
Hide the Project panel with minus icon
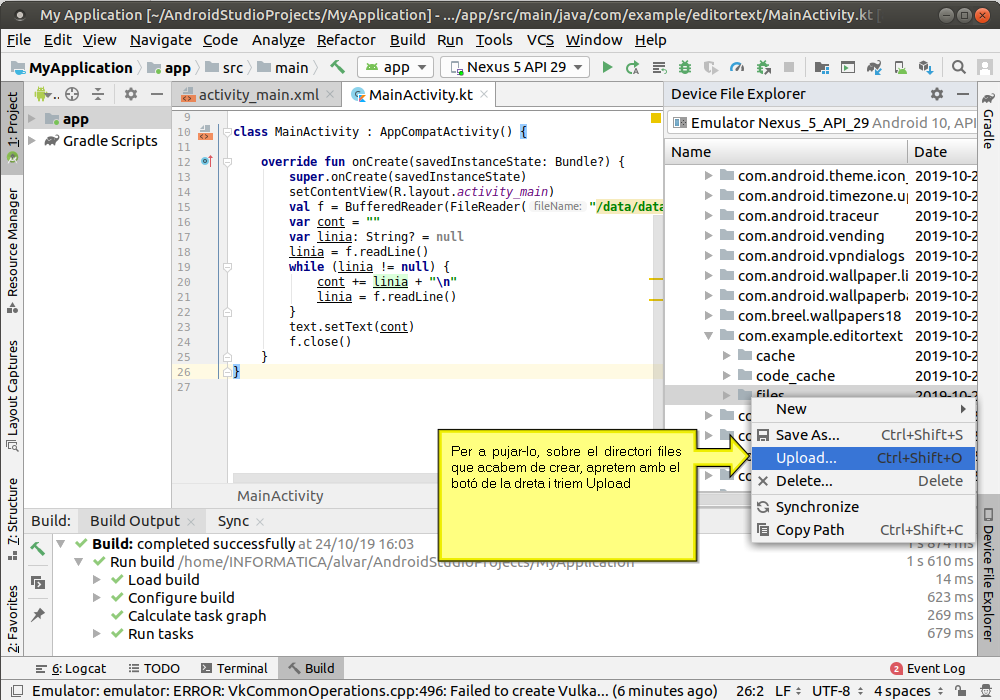click(x=157, y=94)
